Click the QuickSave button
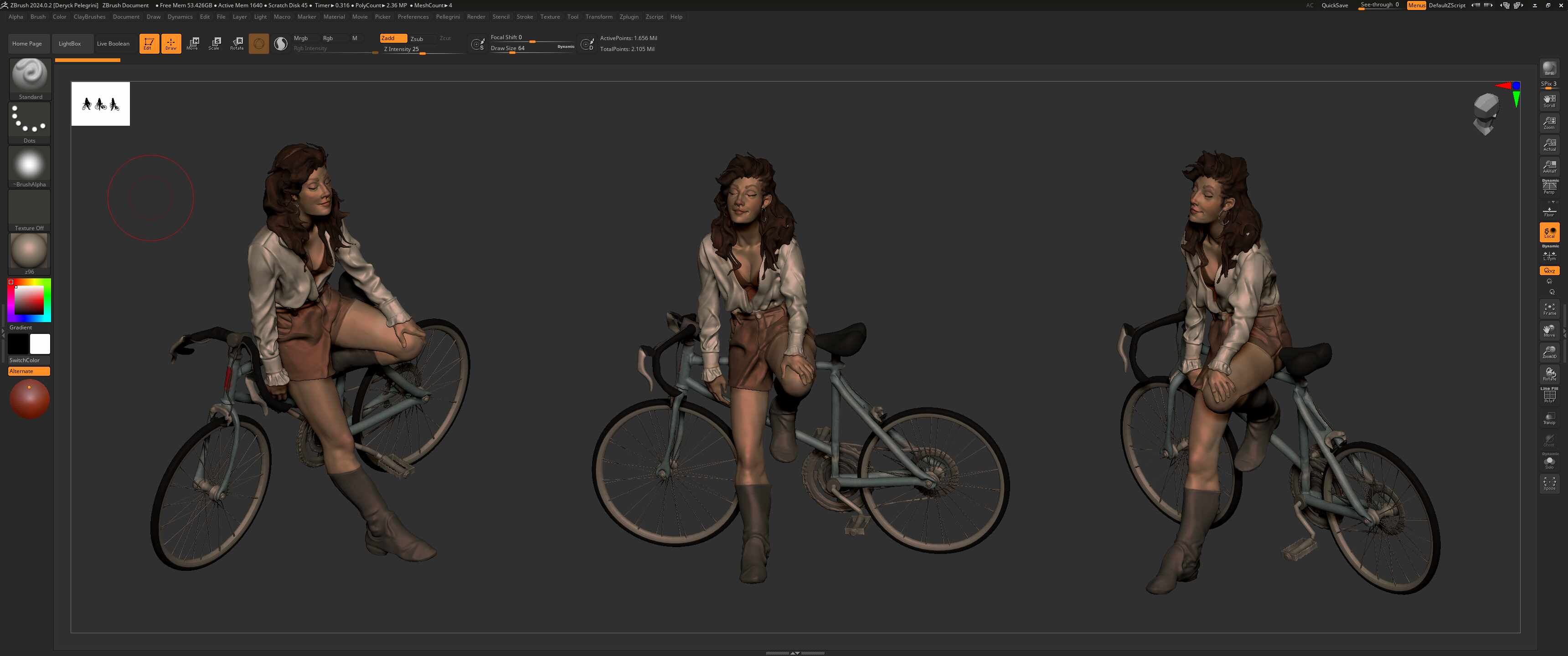 point(1334,5)
